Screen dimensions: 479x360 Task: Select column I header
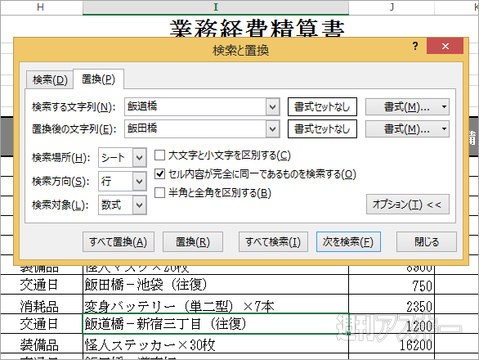pos(216,7)
